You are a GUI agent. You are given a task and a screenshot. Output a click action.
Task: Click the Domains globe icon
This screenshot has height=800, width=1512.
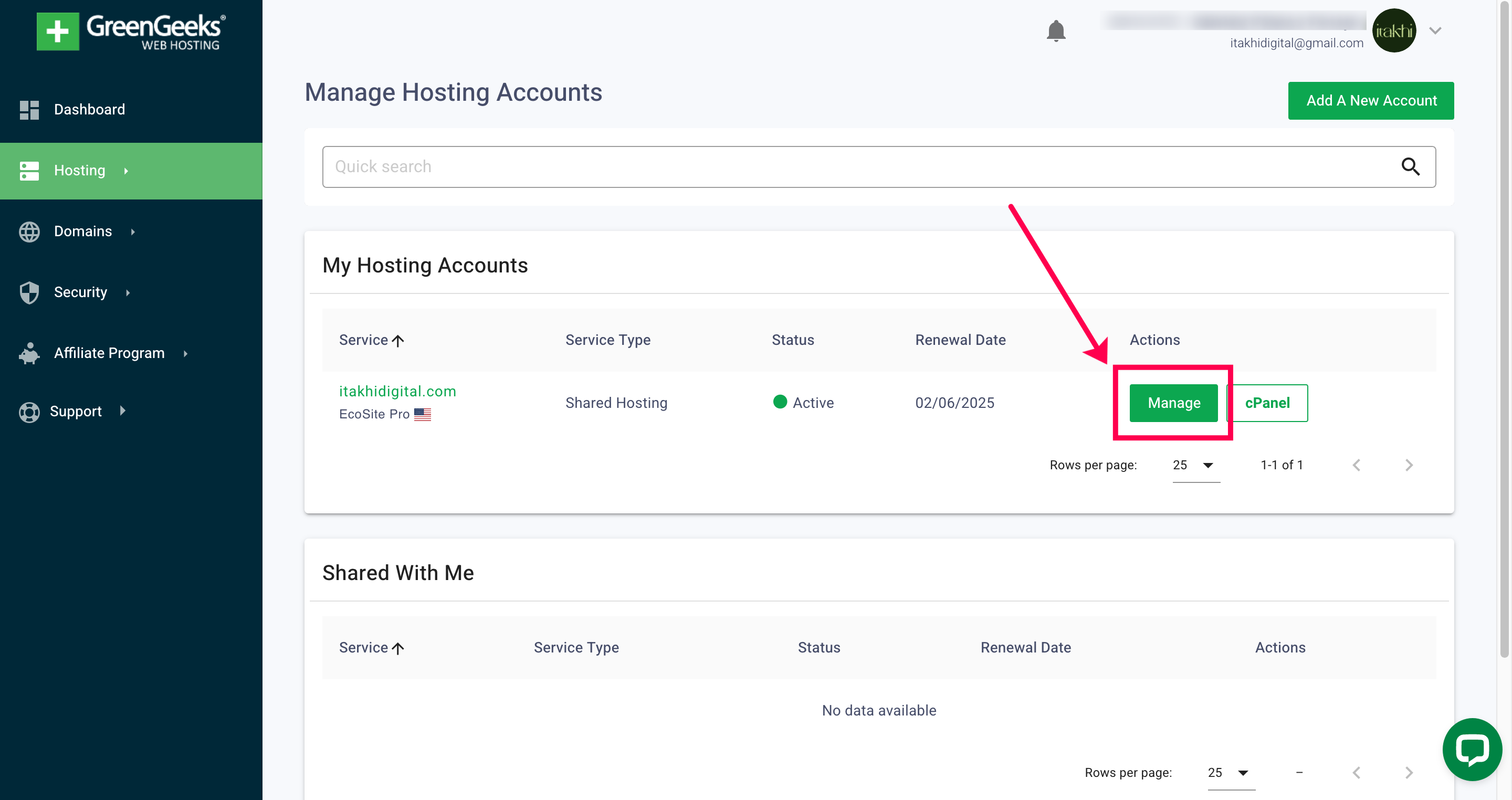pos(29,231)
